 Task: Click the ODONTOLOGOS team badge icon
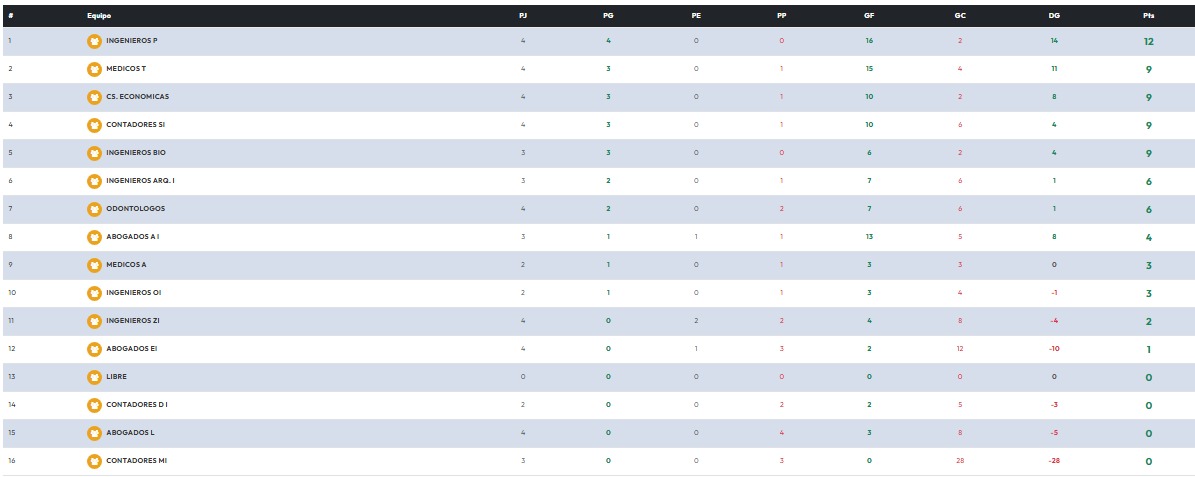pyautogui.click(x=94, y=209)
